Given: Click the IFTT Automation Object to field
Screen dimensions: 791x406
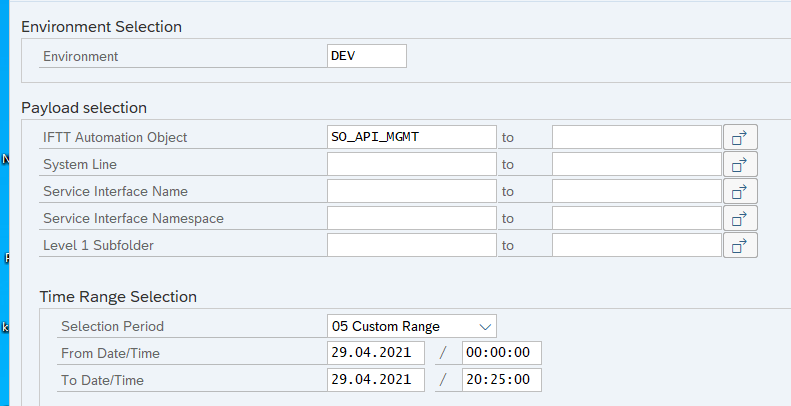Looking at the screenshot, I should (x=636, y=137).
